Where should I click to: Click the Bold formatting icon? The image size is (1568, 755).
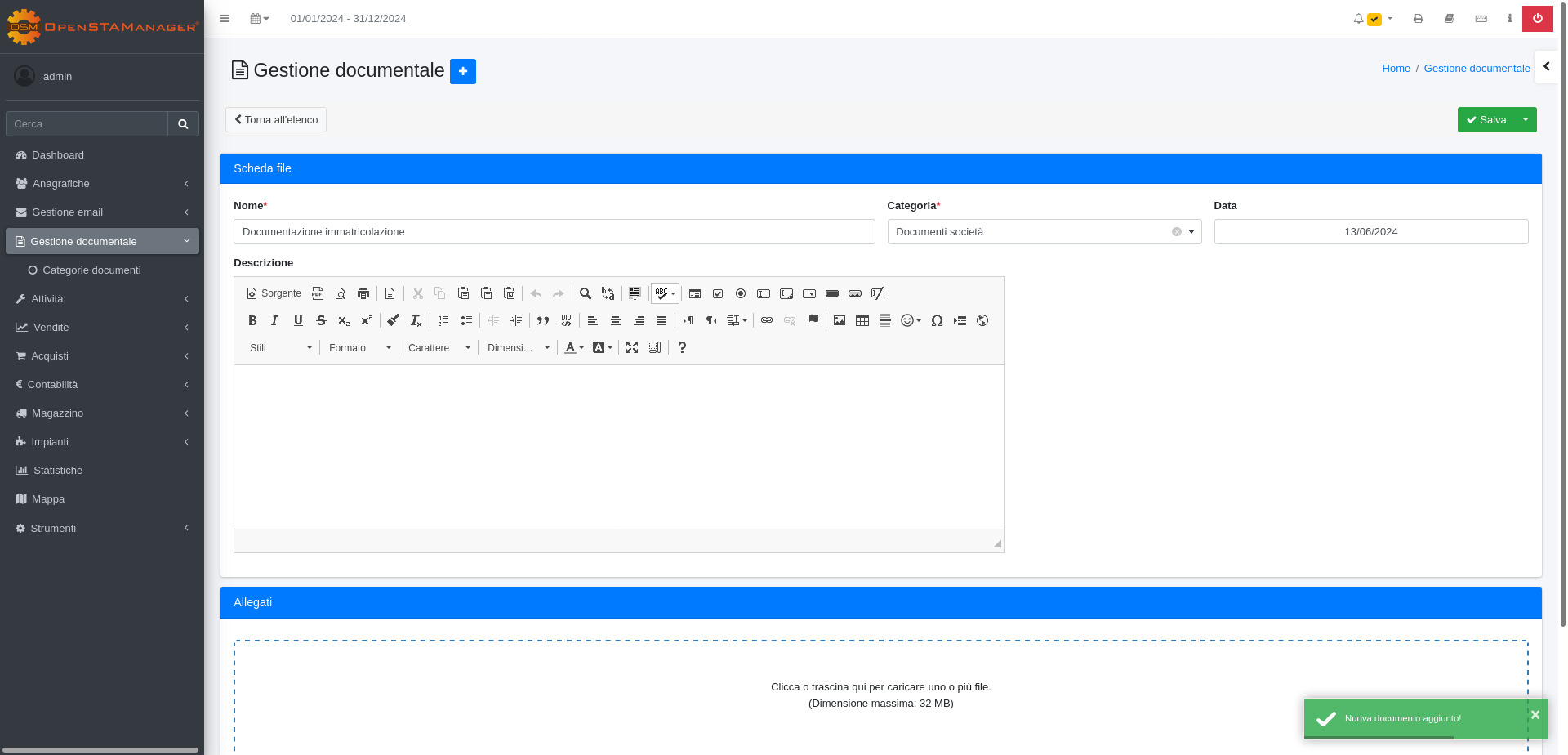[252, 320]
